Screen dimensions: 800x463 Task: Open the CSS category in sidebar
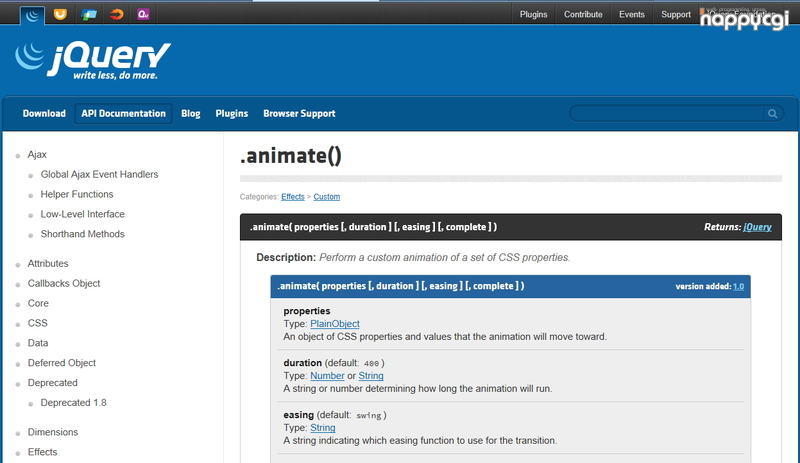click(37, 323)
